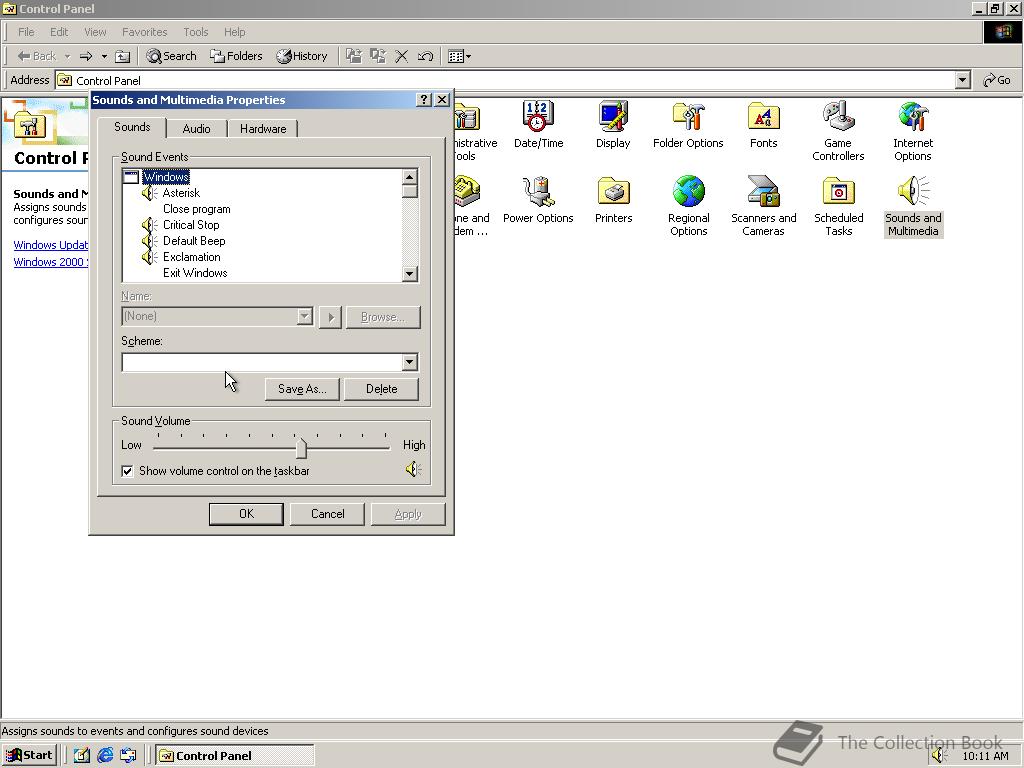
Task: Open the Internet Options icon
Action: click(912, 118)
